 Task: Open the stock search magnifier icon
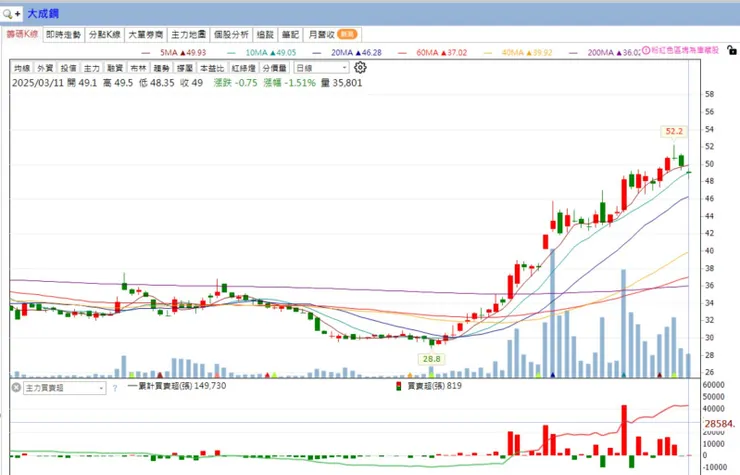pos(7,14)
